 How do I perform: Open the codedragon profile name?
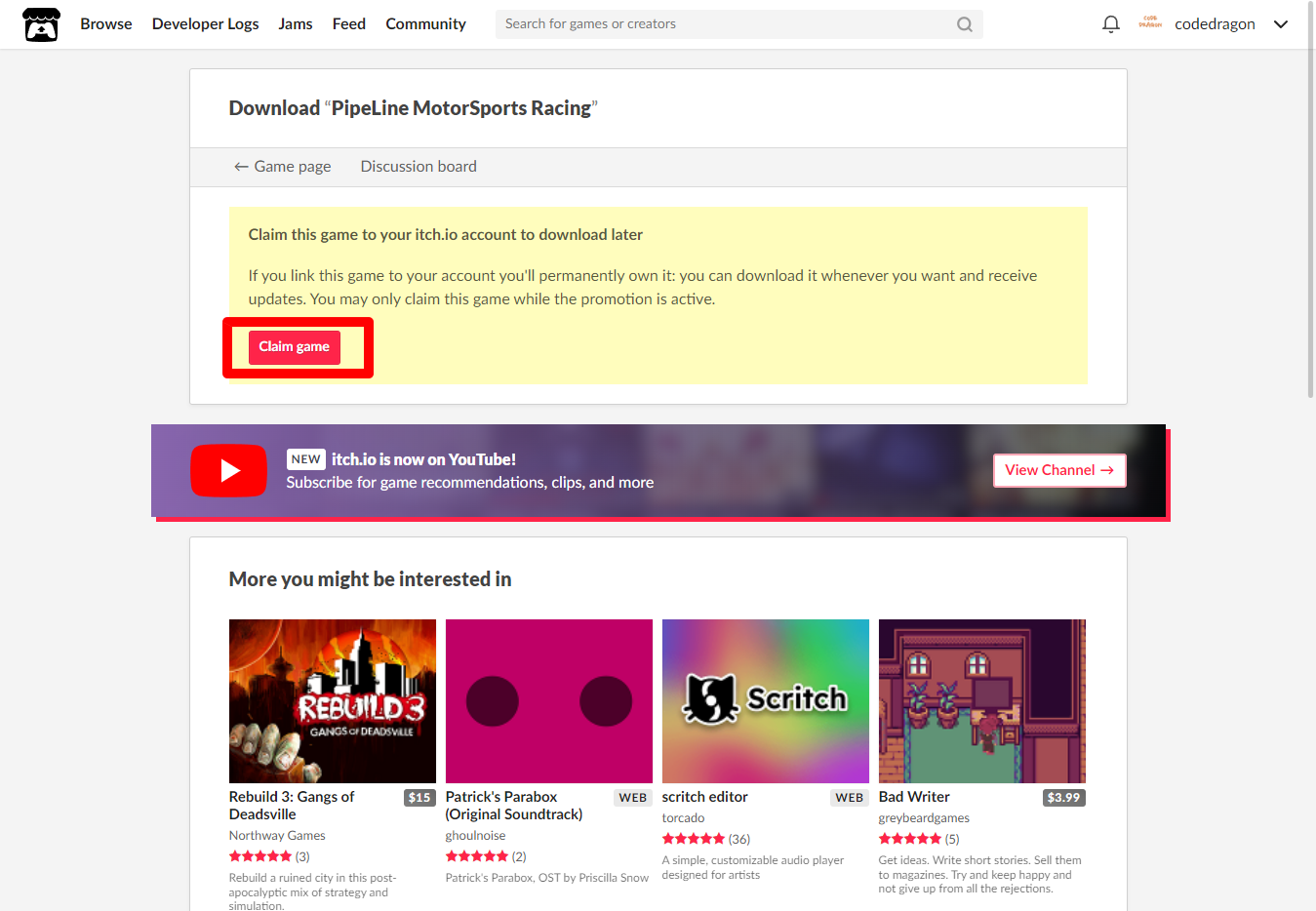pos(1215,24)
